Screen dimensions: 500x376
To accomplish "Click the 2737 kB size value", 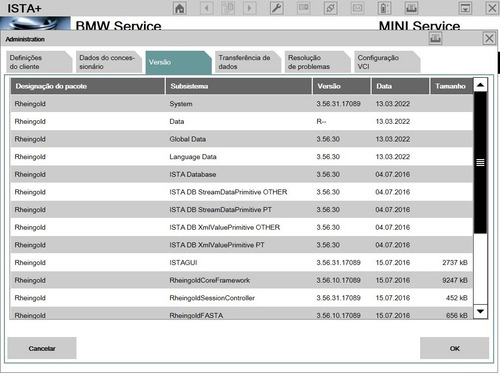I will pyautogui.click(x=455, y=263).
